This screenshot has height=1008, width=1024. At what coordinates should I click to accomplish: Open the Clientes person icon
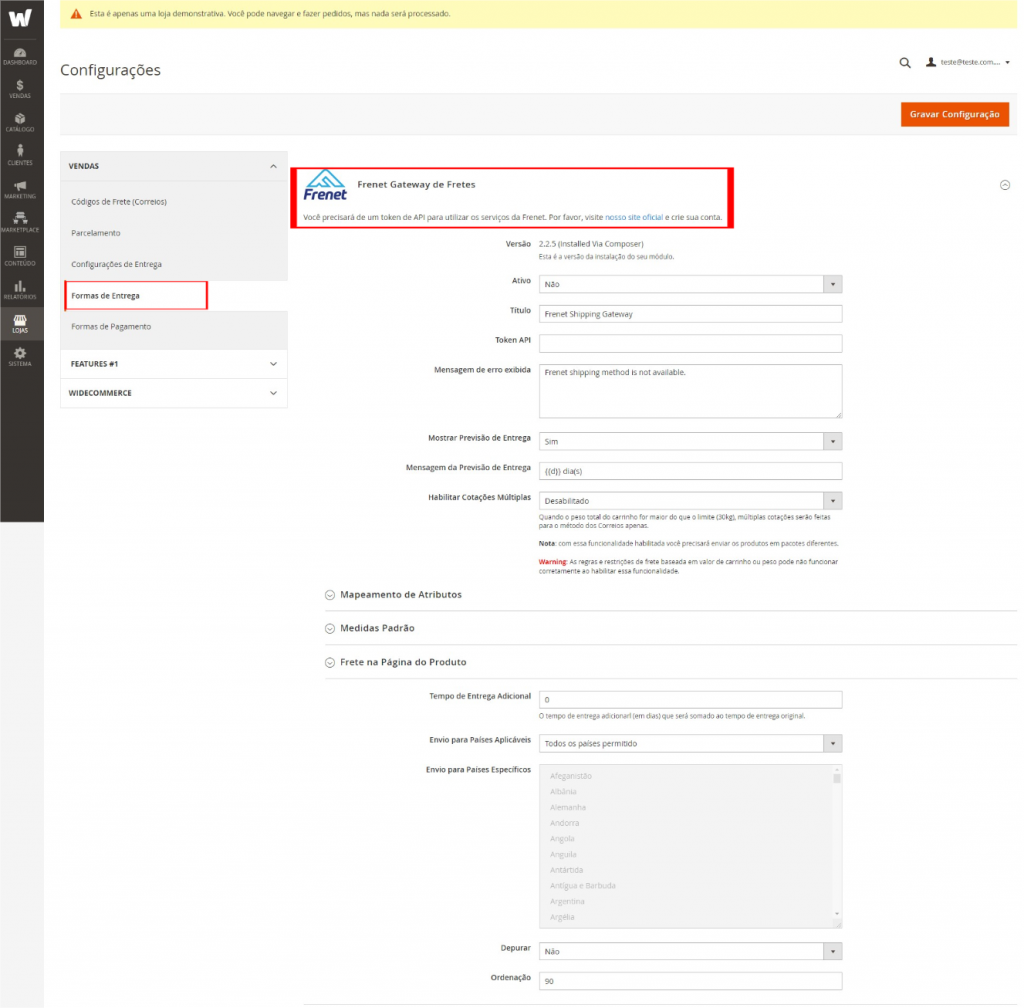20,156
